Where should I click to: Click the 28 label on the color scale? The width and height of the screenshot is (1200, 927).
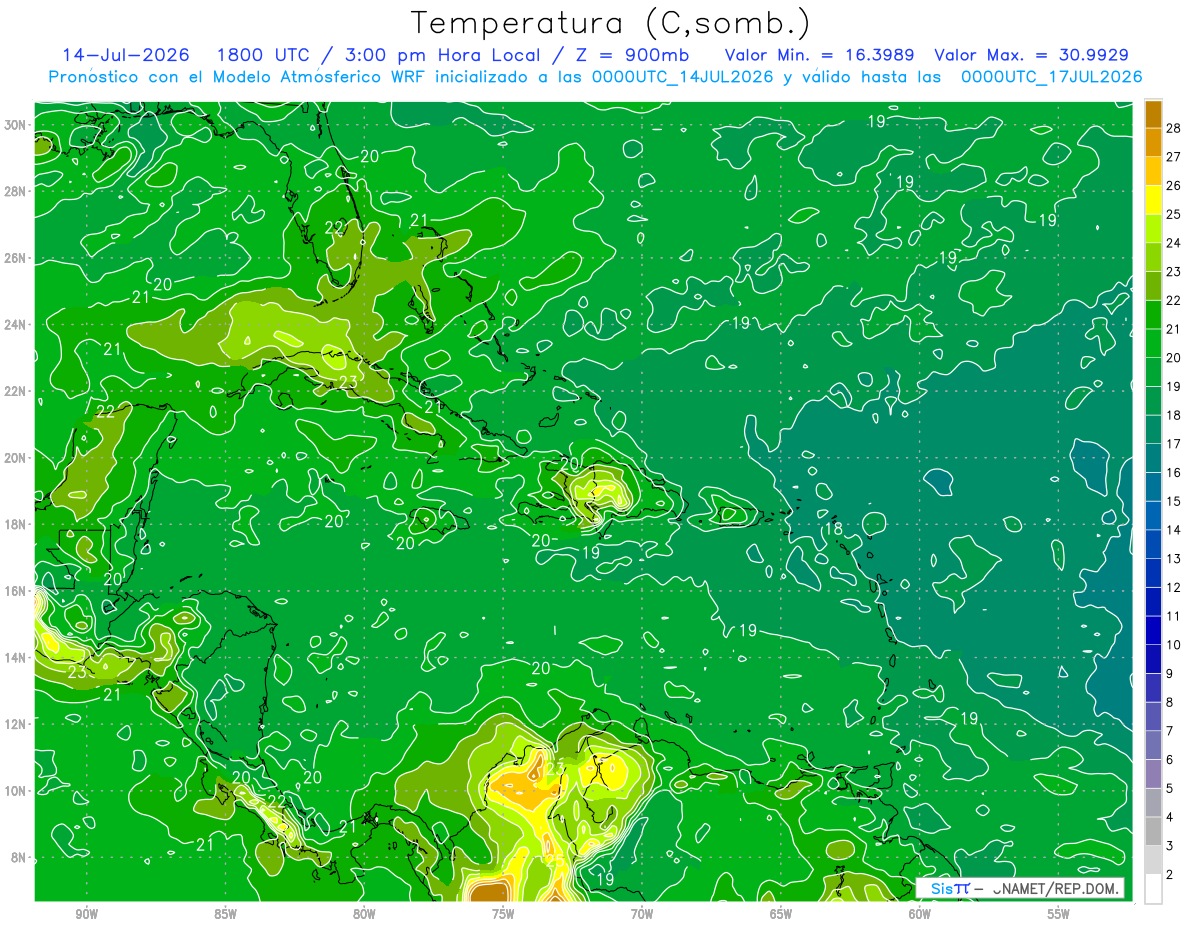[1173, 128]
